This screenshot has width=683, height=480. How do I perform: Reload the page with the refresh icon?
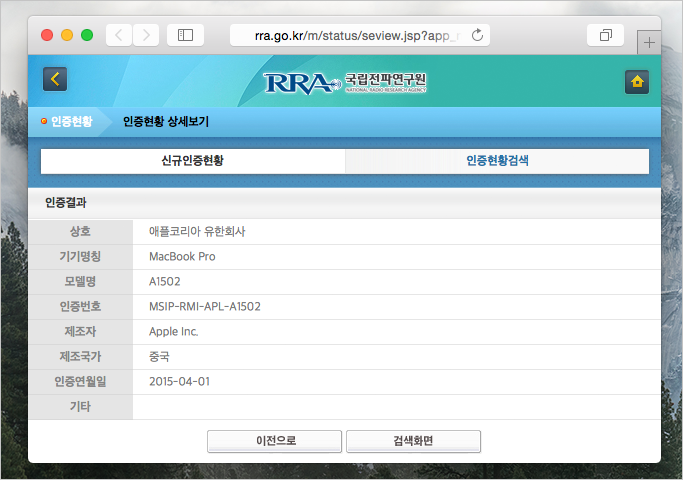click(477, 35)
